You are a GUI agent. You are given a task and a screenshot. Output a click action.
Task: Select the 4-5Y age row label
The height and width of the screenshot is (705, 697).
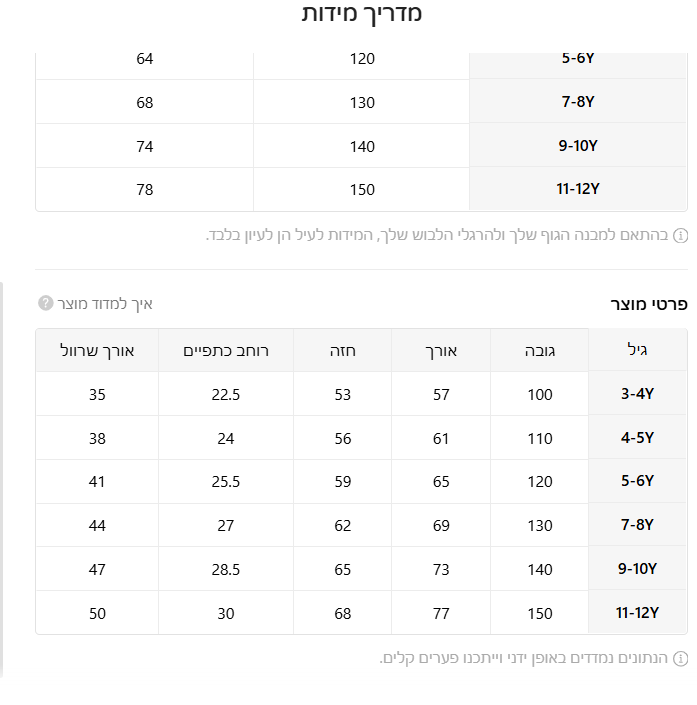637,438
